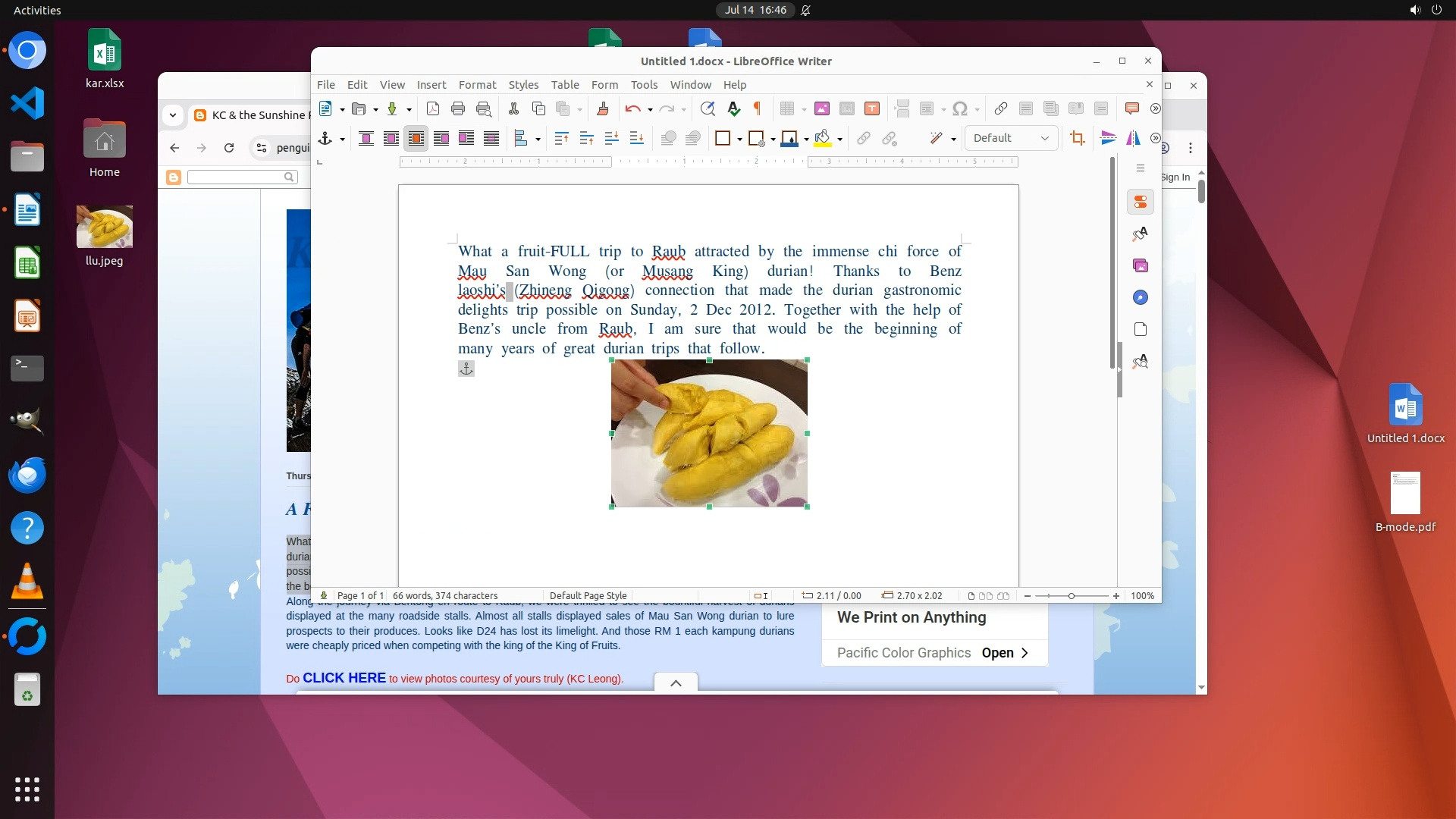Select the Crop image tool

[1077, 138]
